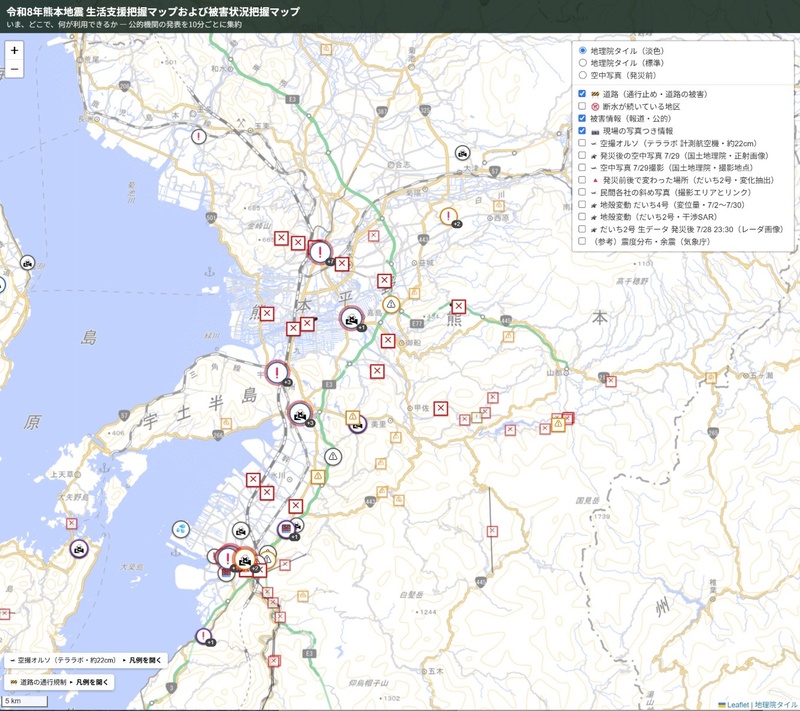Open the purple exclamation marker with +1 badge
Viewport: 800px width, 711px height.
204,636
